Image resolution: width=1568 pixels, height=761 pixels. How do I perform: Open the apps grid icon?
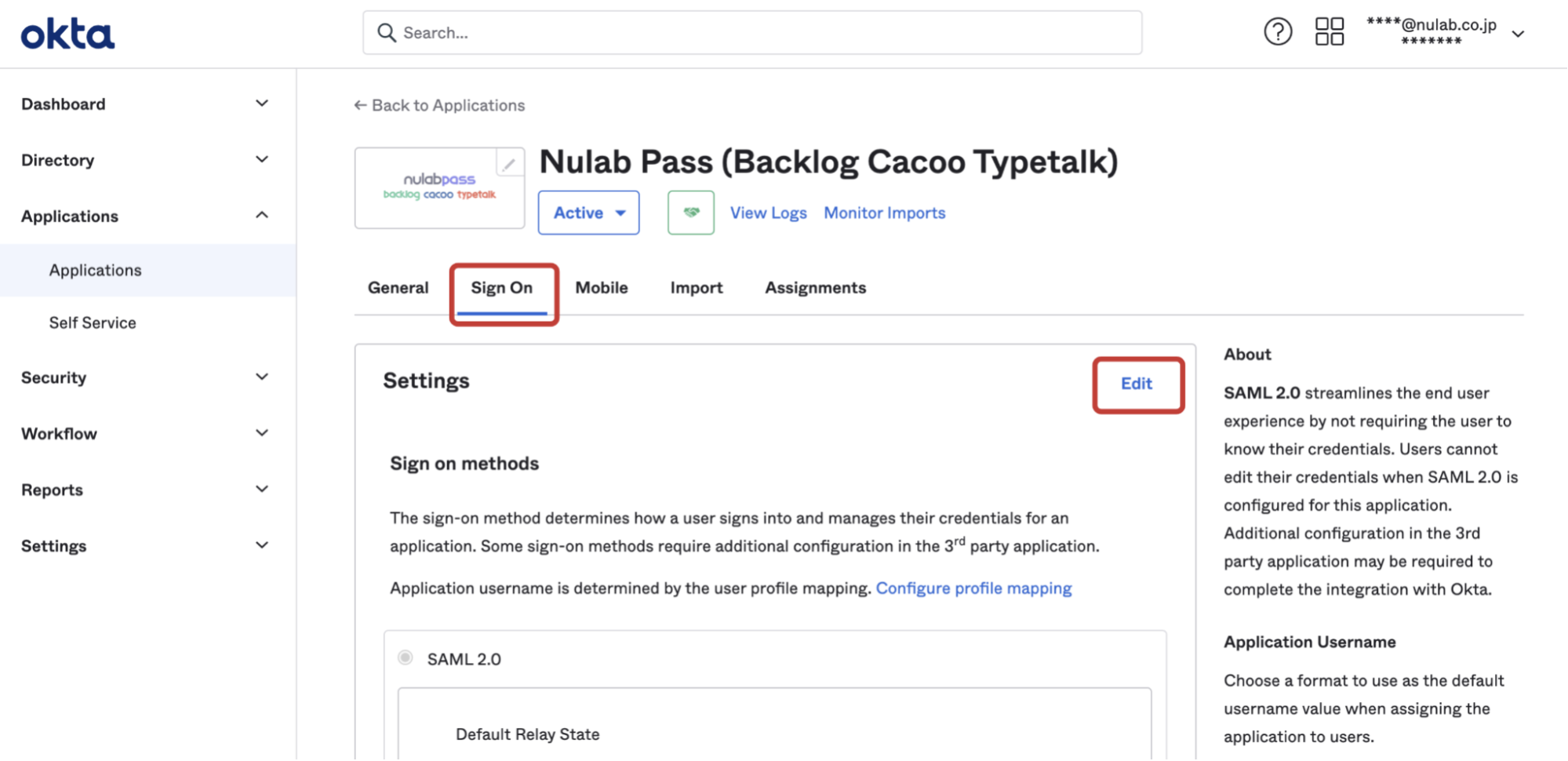[1329, 32]
